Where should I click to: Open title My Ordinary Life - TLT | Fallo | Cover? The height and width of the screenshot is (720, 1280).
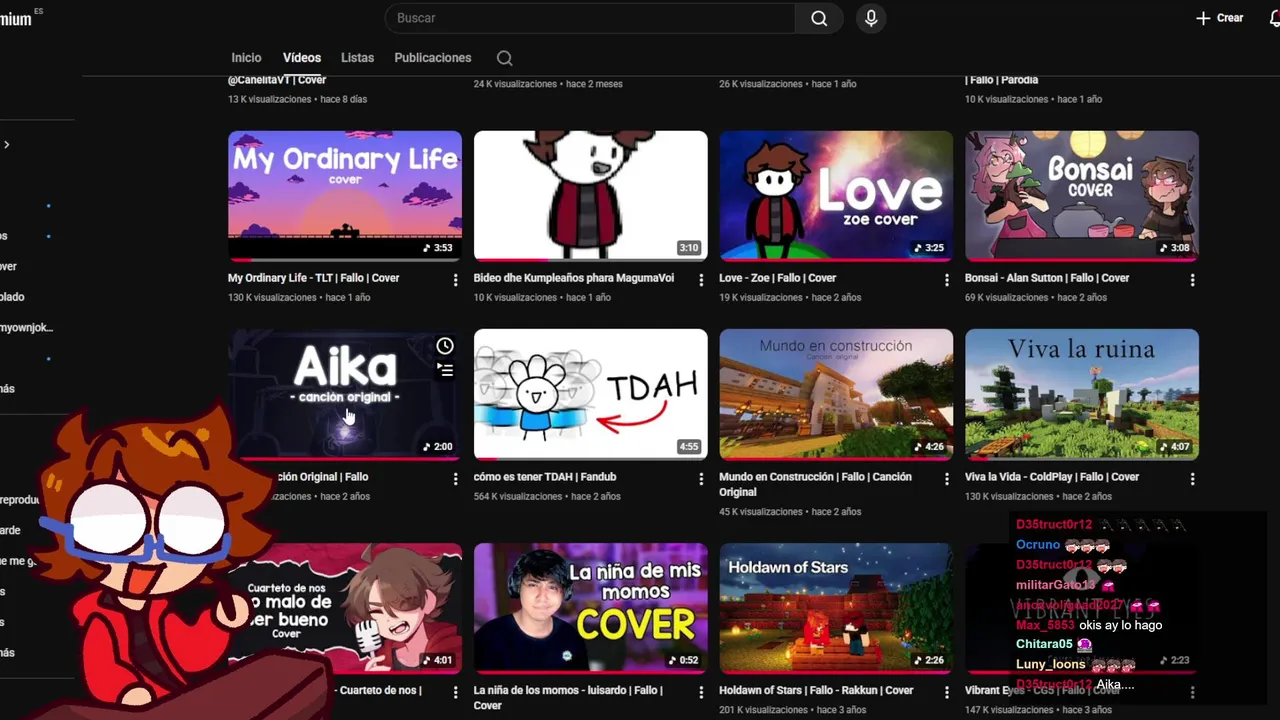coord(313,278)
